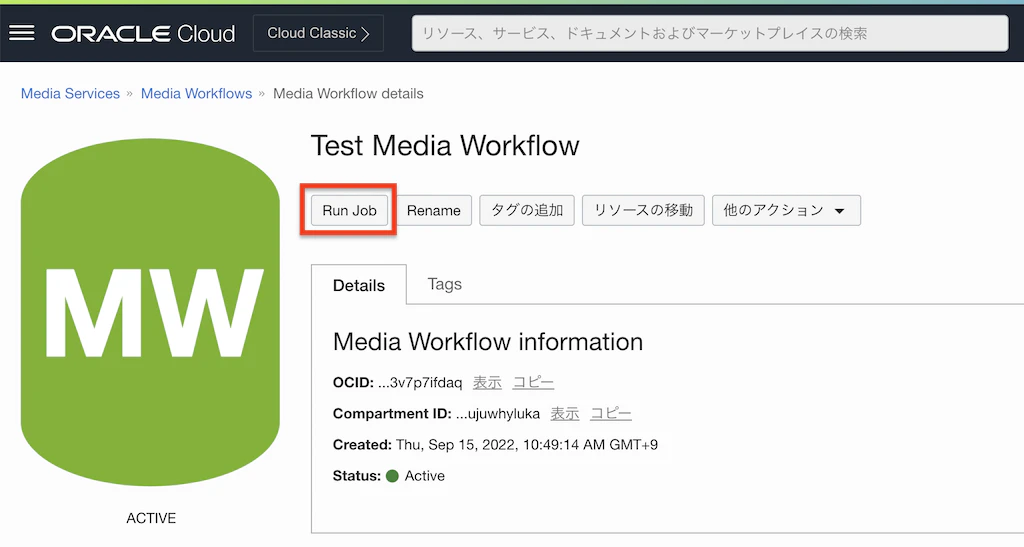
Task: Expand the 他のアクション dropdown
Action: (786, 210)
